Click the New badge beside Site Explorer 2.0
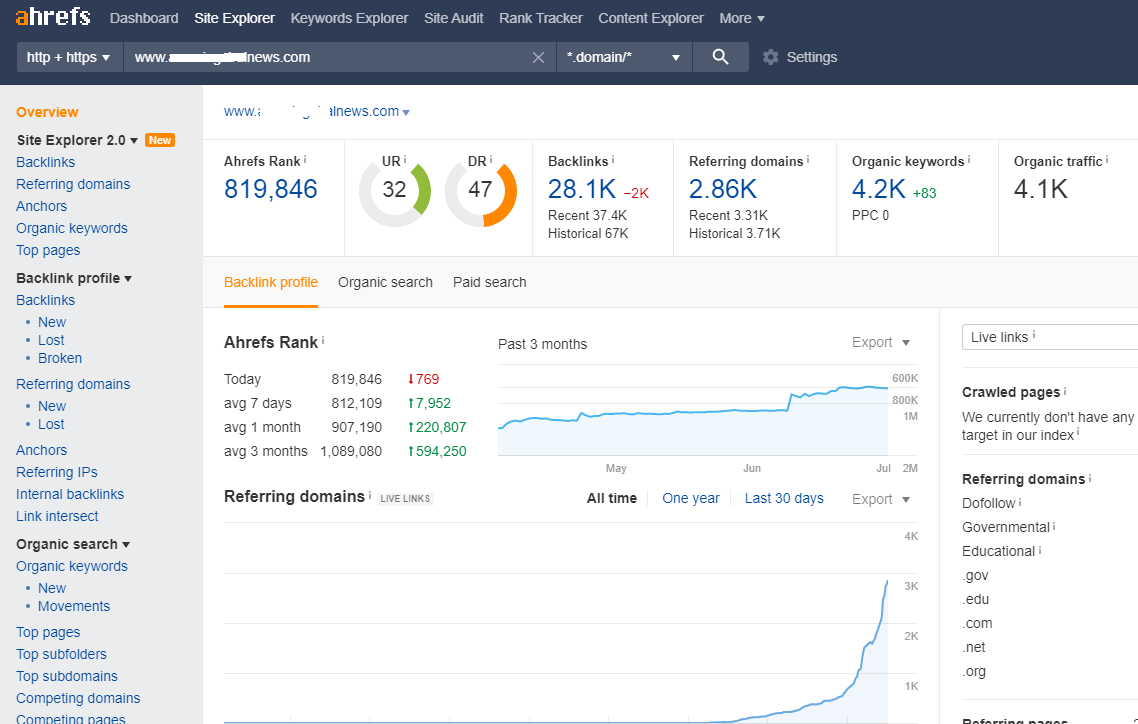The image size is (1138, 724). coord(160,140)
